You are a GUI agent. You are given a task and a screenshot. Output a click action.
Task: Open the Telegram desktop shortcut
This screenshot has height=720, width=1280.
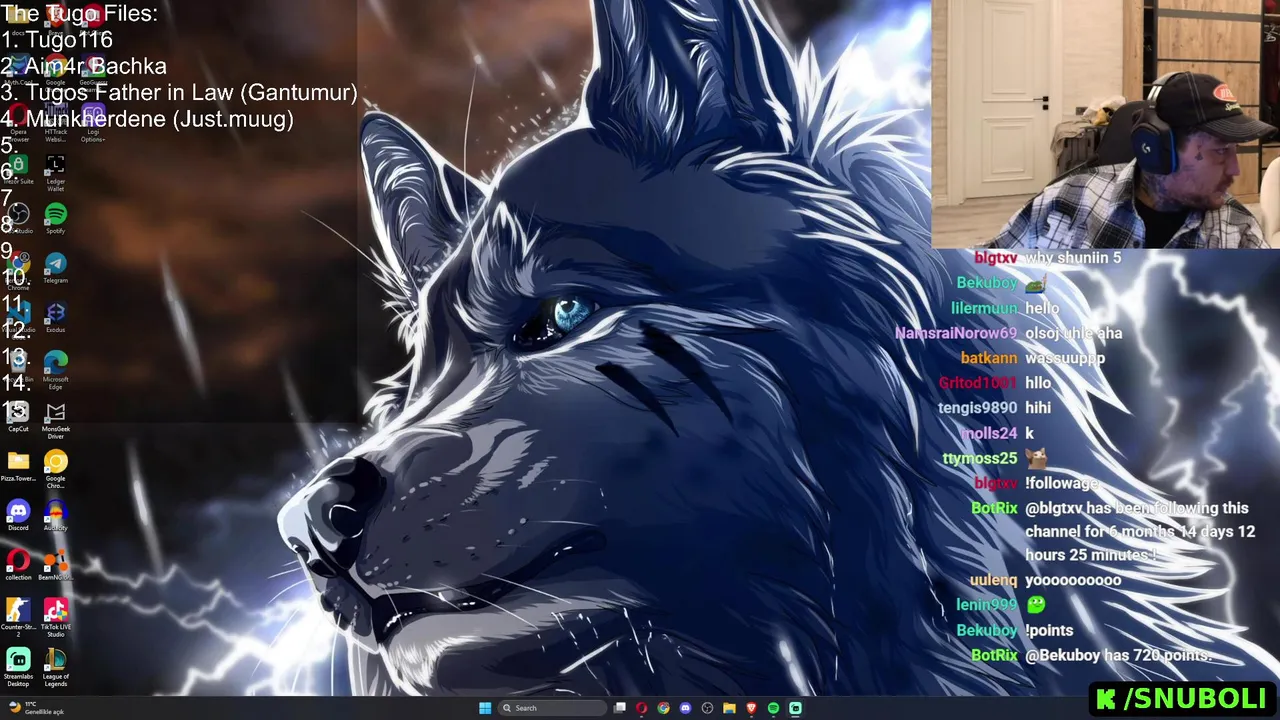click(x=56, y=268)
